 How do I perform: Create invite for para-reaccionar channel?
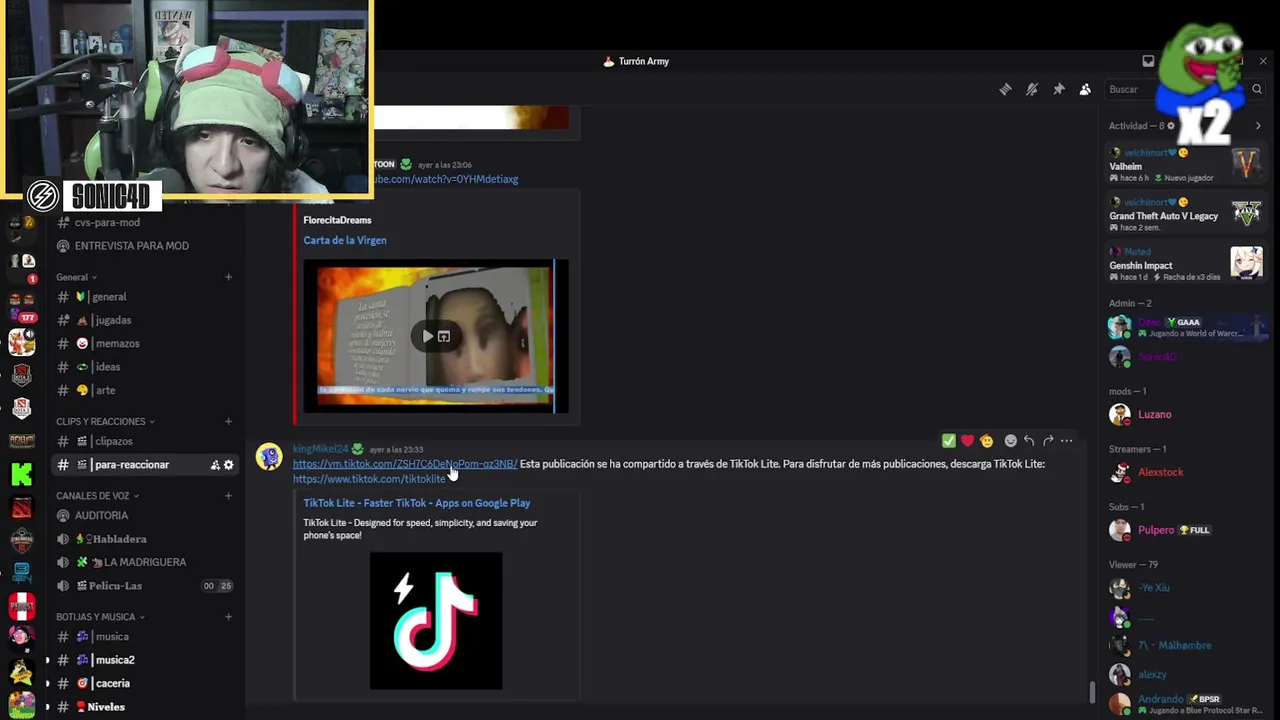click(x=215, y=465)
